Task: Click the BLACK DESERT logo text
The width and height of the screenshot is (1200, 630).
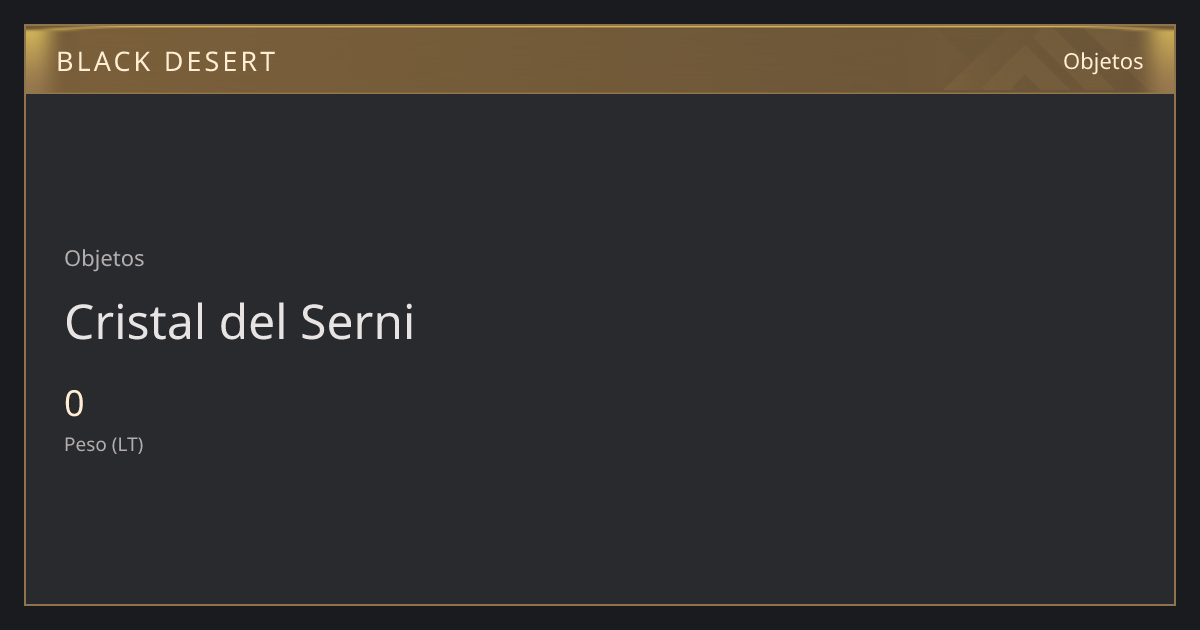Action: (166, 62)
